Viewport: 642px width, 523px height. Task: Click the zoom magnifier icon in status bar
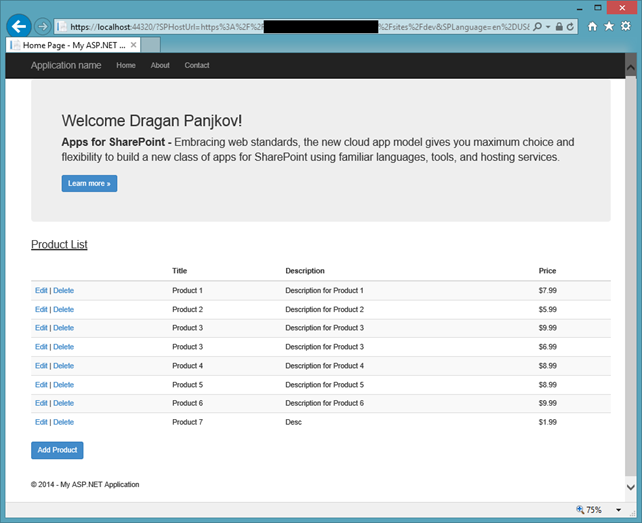tap(579, 510)
